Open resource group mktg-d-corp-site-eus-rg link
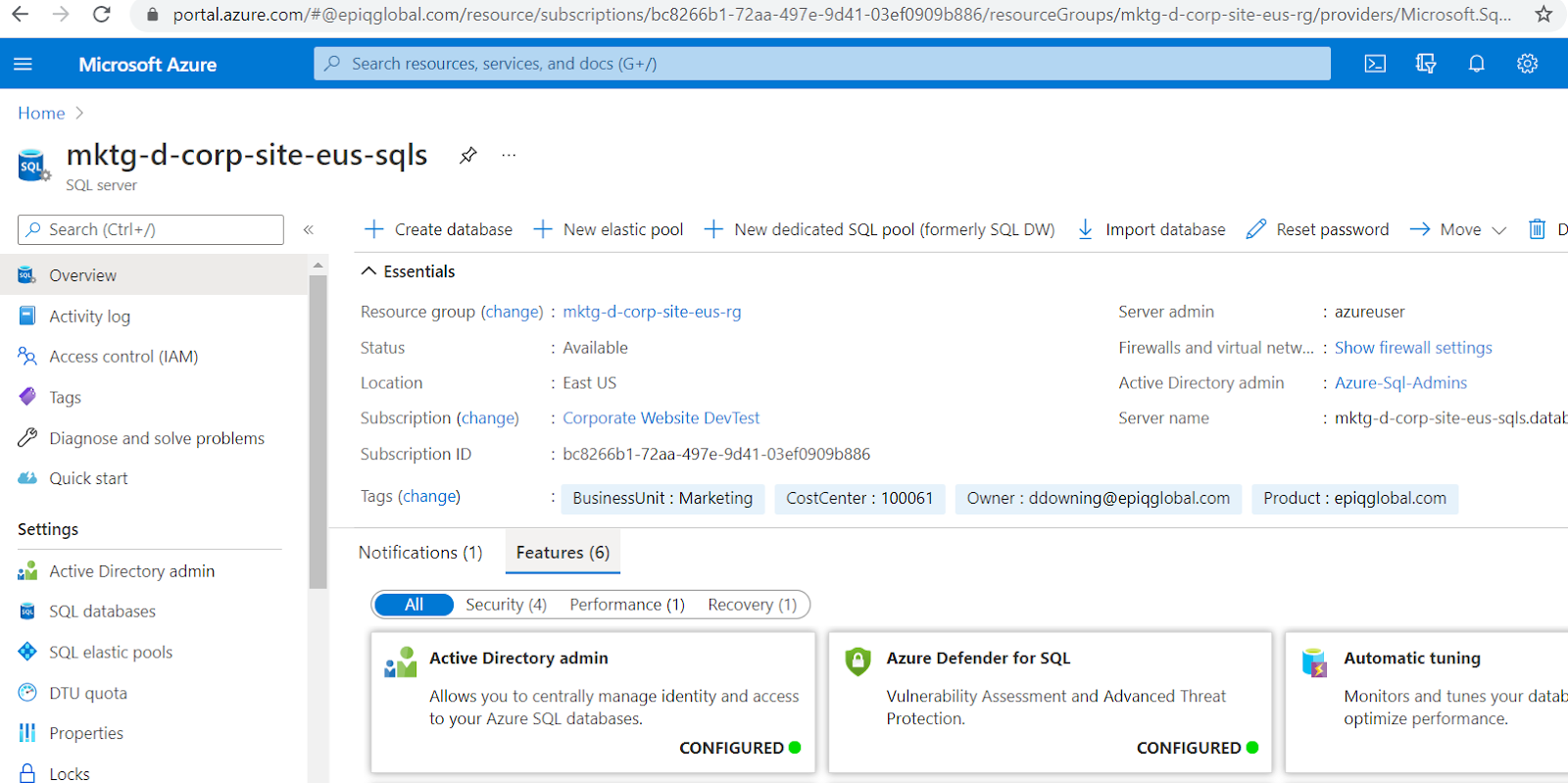The width and height of the screenshot is (1568, 783). 652,312
